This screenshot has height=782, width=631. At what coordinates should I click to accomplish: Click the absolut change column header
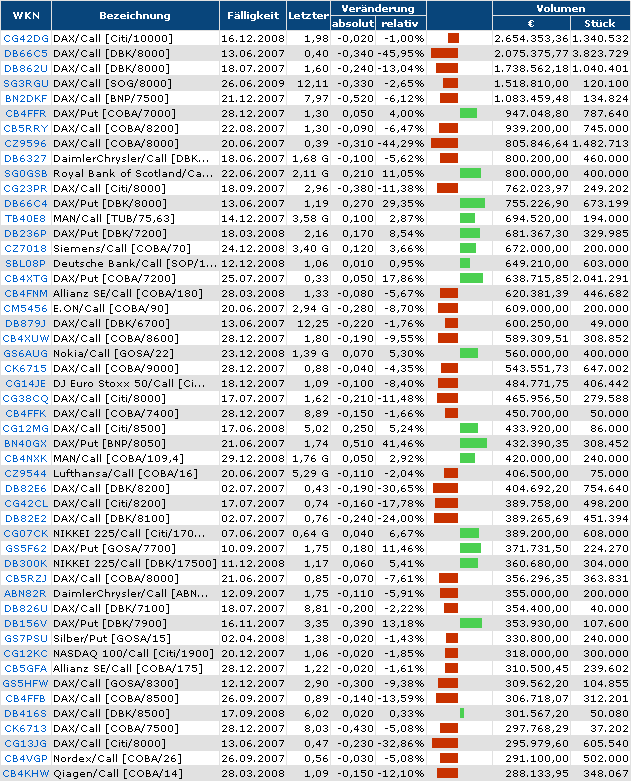pos(353,23)
